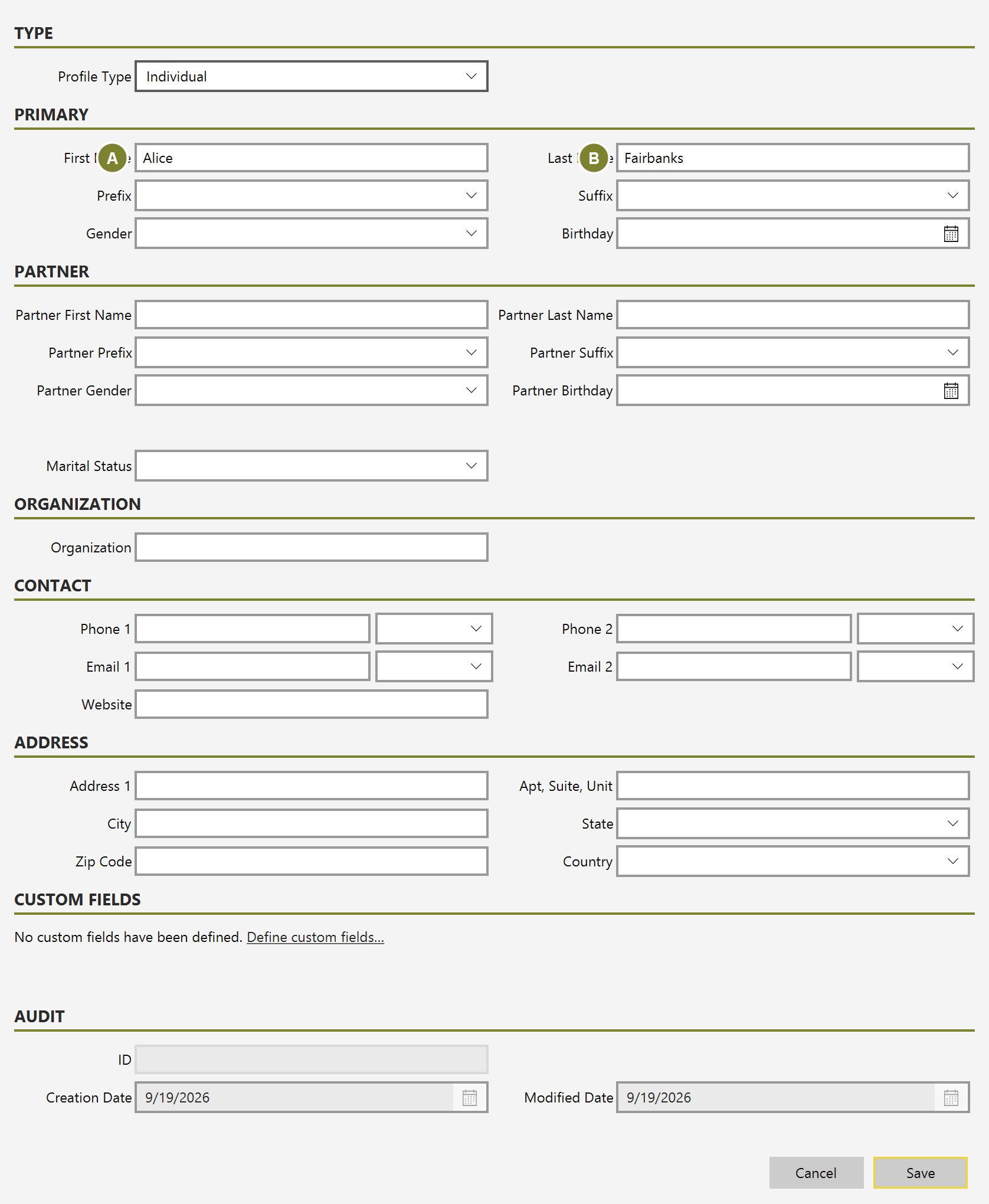
Task: Click the Address 1 input field
Action: click(312, 786)
